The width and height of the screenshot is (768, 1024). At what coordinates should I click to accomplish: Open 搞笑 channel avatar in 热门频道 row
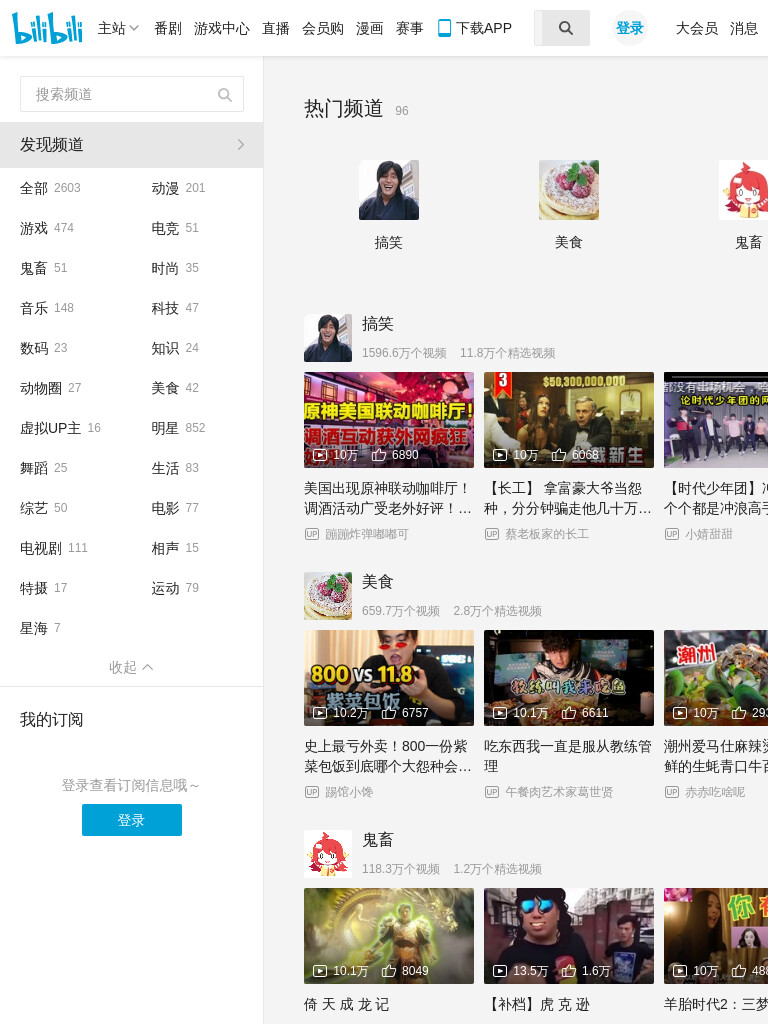389,190
